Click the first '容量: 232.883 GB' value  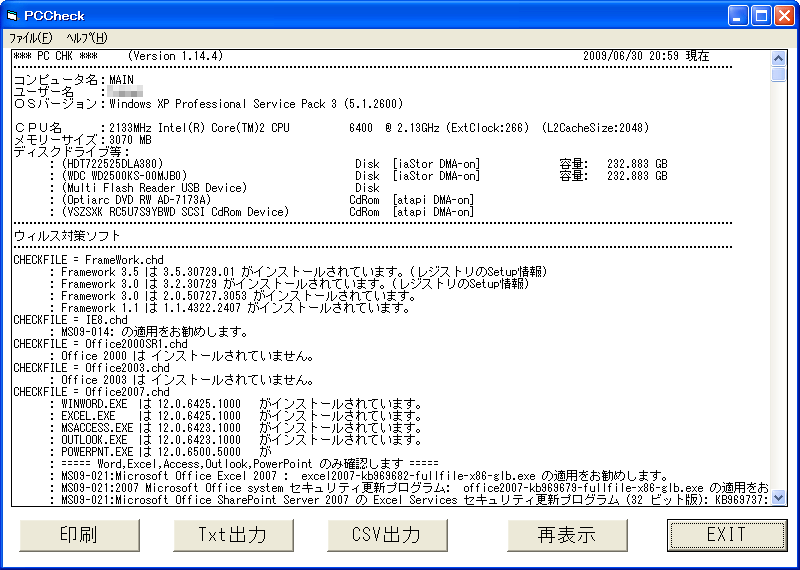(x=614, y=164)
